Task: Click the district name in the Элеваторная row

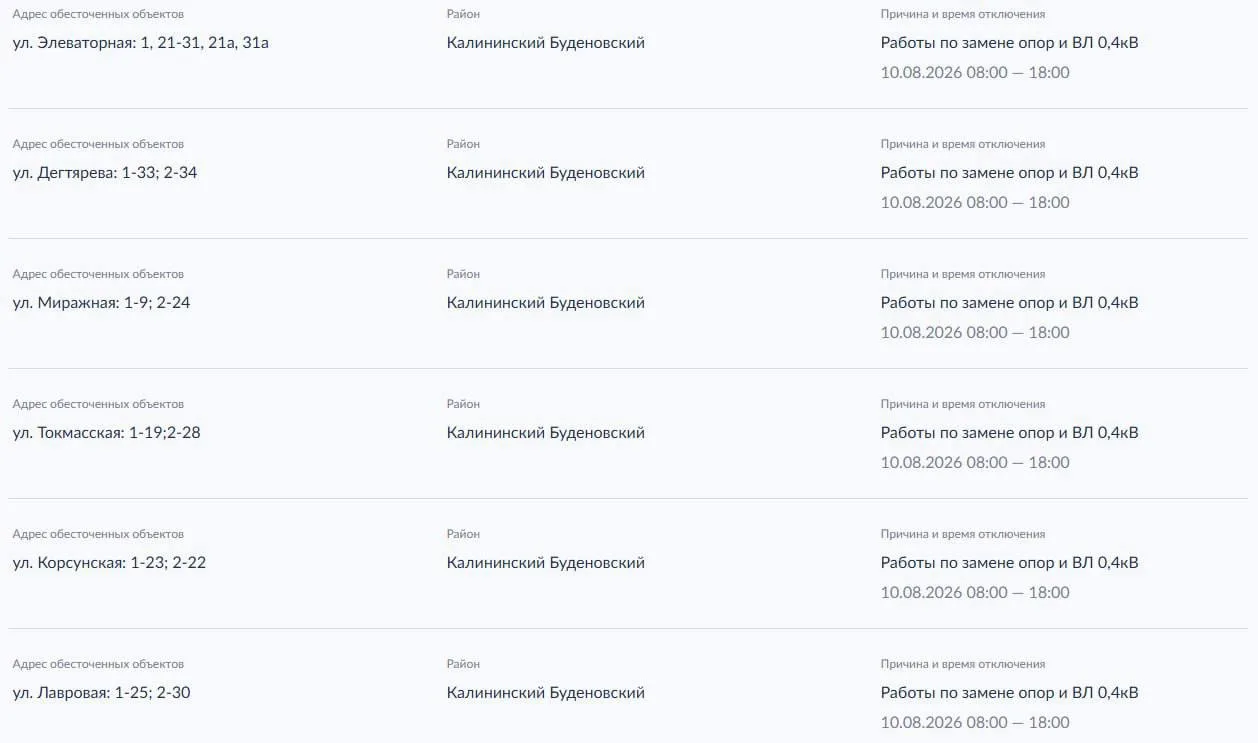Action: click(546, 43)
